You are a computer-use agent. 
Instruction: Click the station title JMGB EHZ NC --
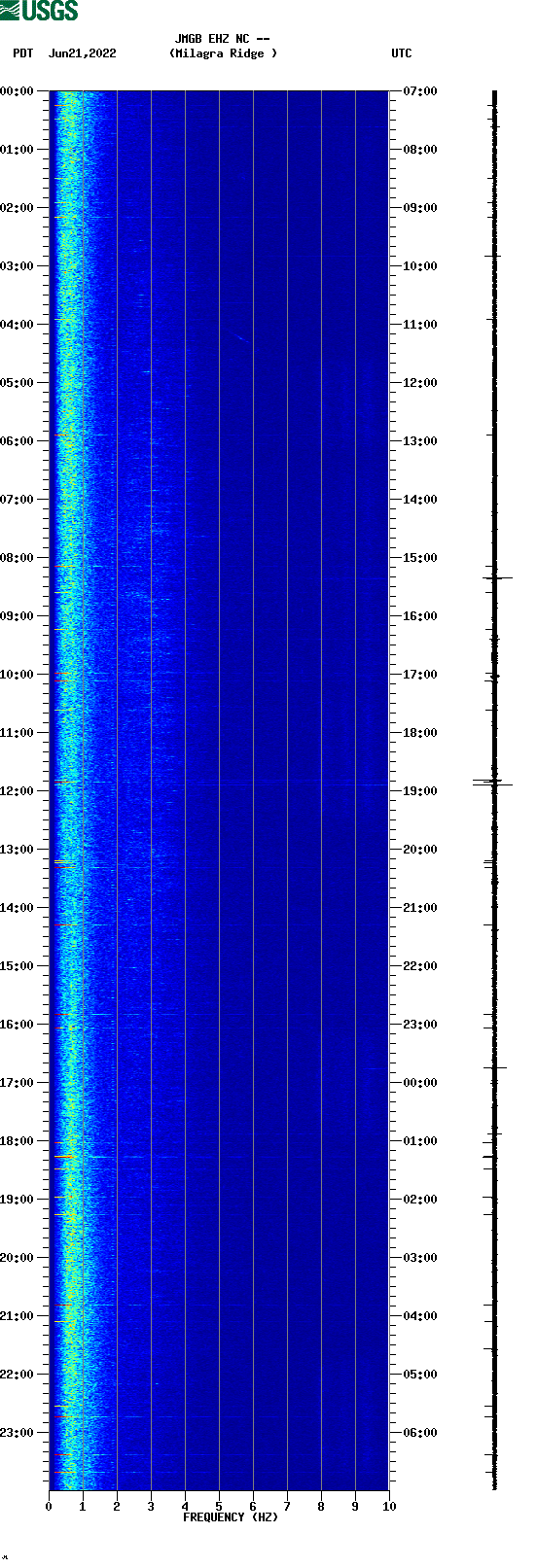[x=223, y=40]
